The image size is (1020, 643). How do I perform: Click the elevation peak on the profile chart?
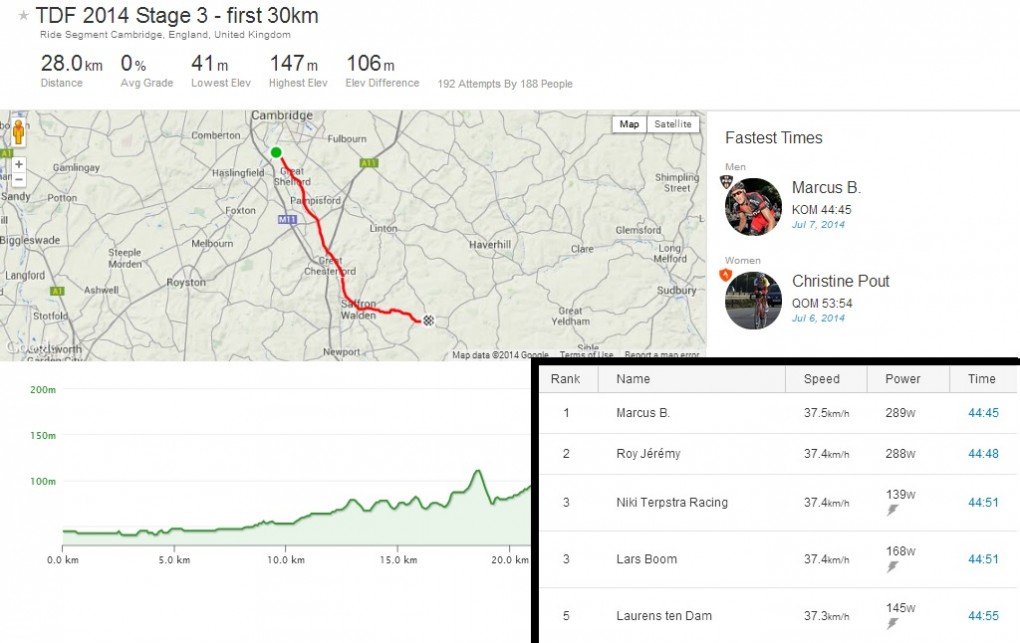[479, 471]
